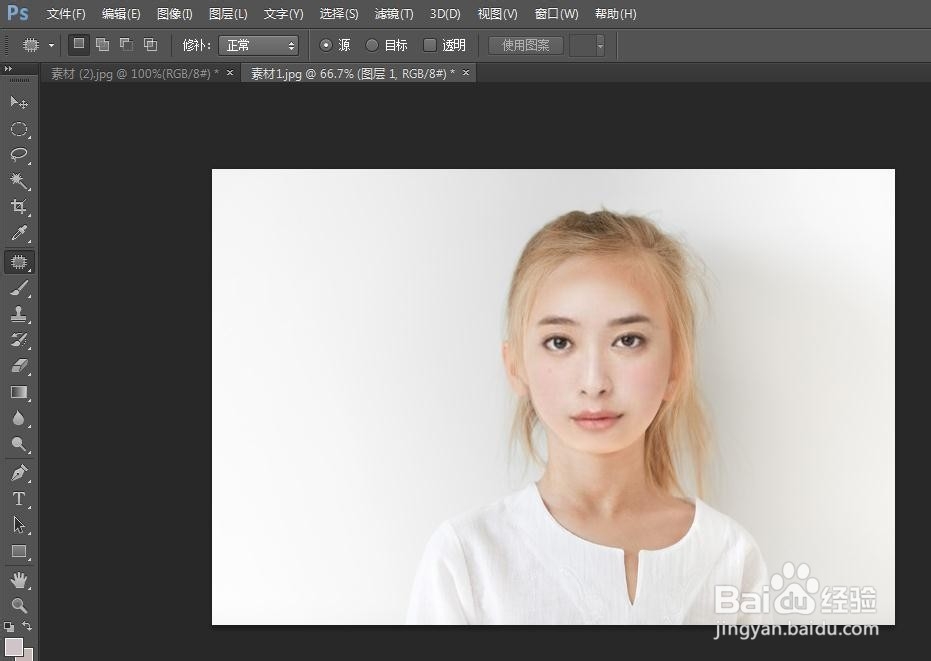Open the 文件(F) menu
The image size is (931, 661).
pos(66,14)
